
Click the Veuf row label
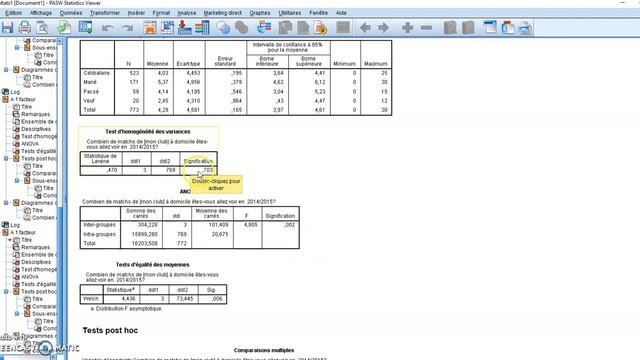(x=89, y=101)
